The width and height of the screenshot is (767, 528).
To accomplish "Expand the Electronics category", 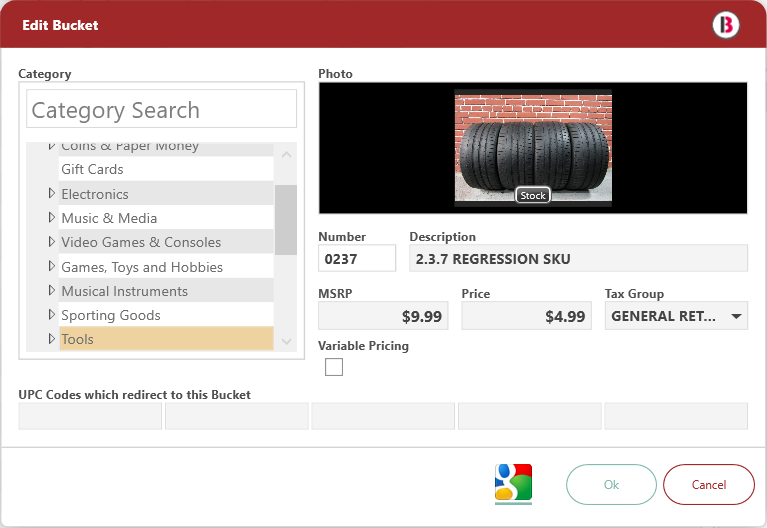I will 51,193.
